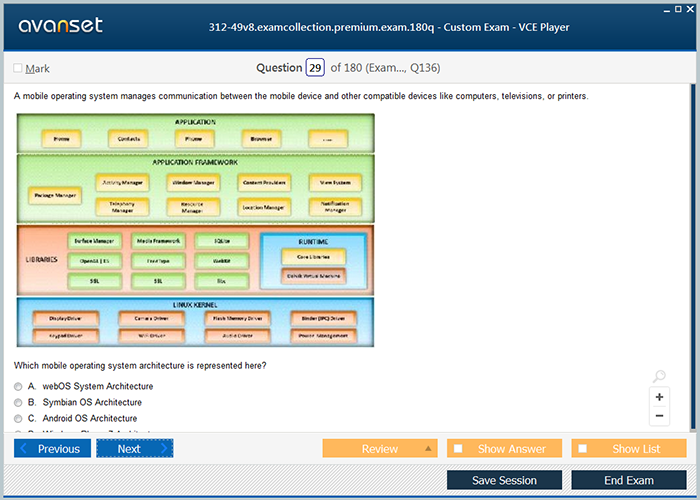This screenshot has height=500, width=700.
Task: Pick answer C Android OS Architecture
Action: pos(18,418)
